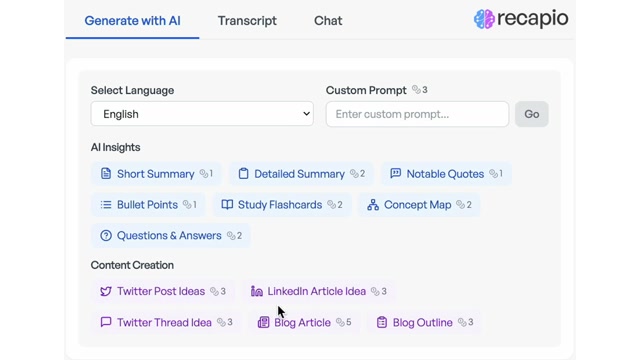Click the Bullet Points list icon
The image size is (640, 360).
106,204
